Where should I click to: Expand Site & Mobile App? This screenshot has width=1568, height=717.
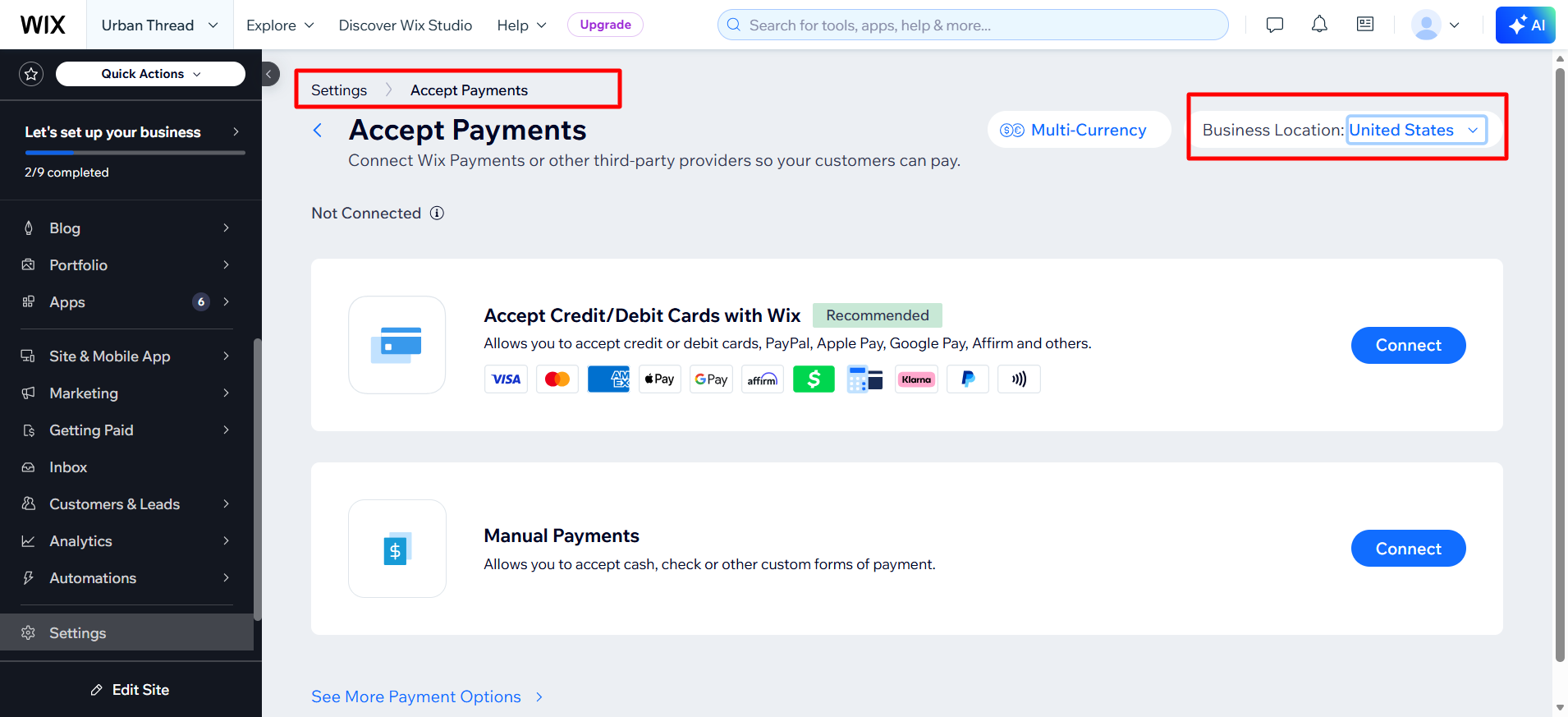pyautogui.click(x=126, y=356)
